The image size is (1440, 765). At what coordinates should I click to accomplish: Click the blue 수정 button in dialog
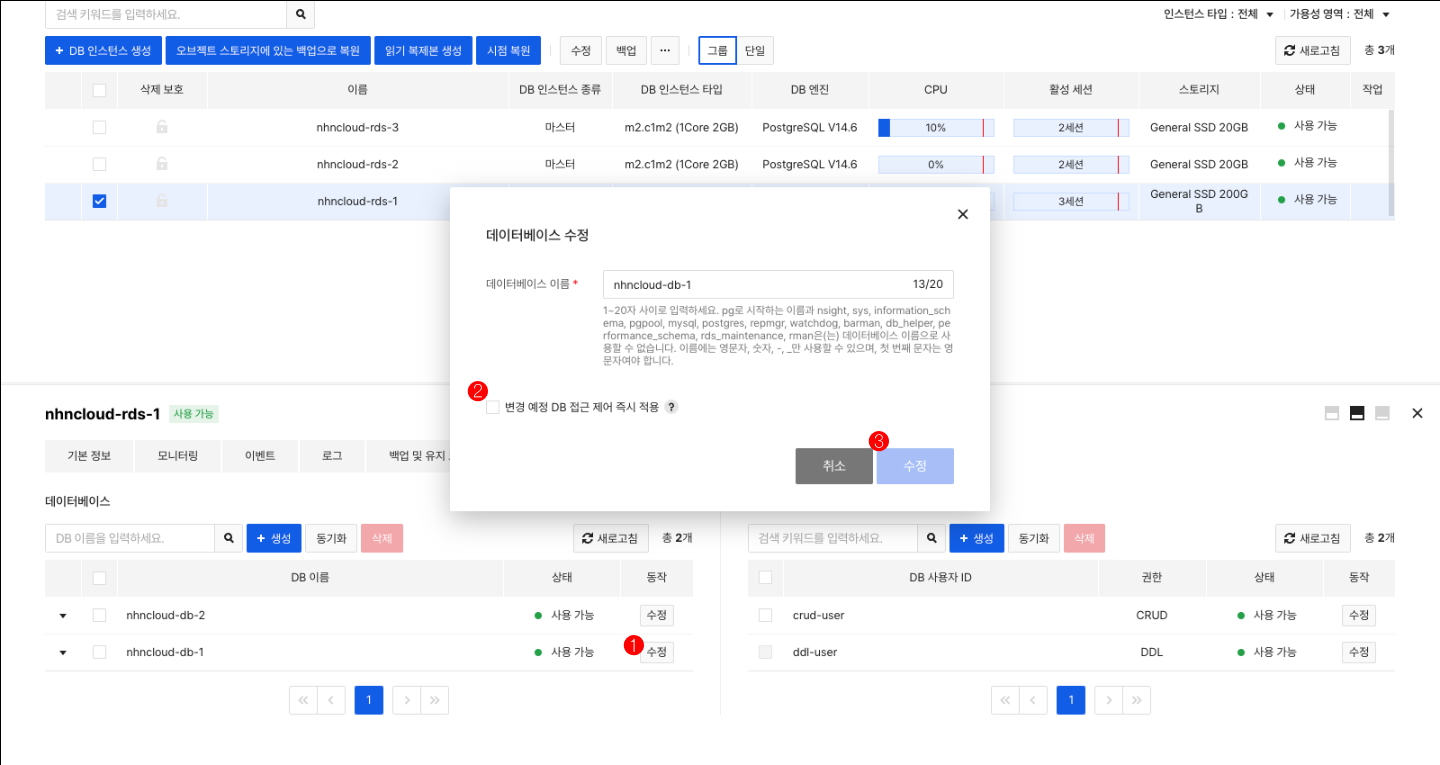(915, 466)
